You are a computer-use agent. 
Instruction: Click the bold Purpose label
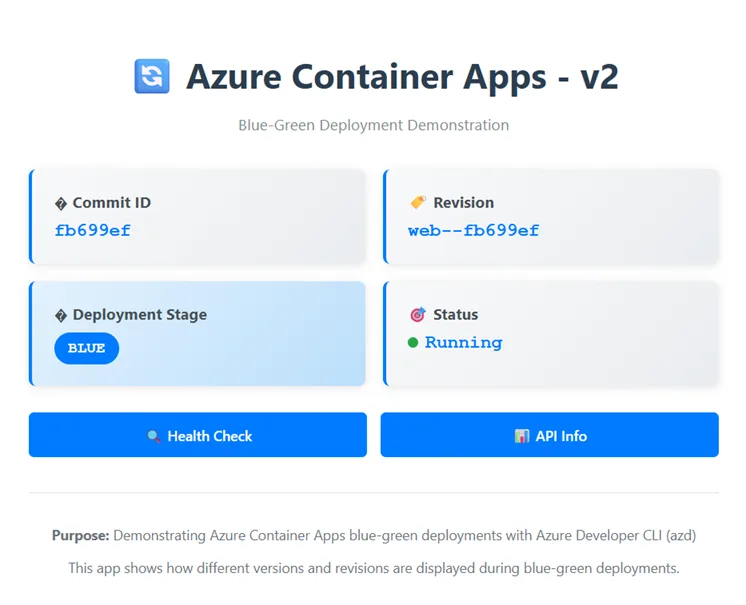click(x=80, y=535)
